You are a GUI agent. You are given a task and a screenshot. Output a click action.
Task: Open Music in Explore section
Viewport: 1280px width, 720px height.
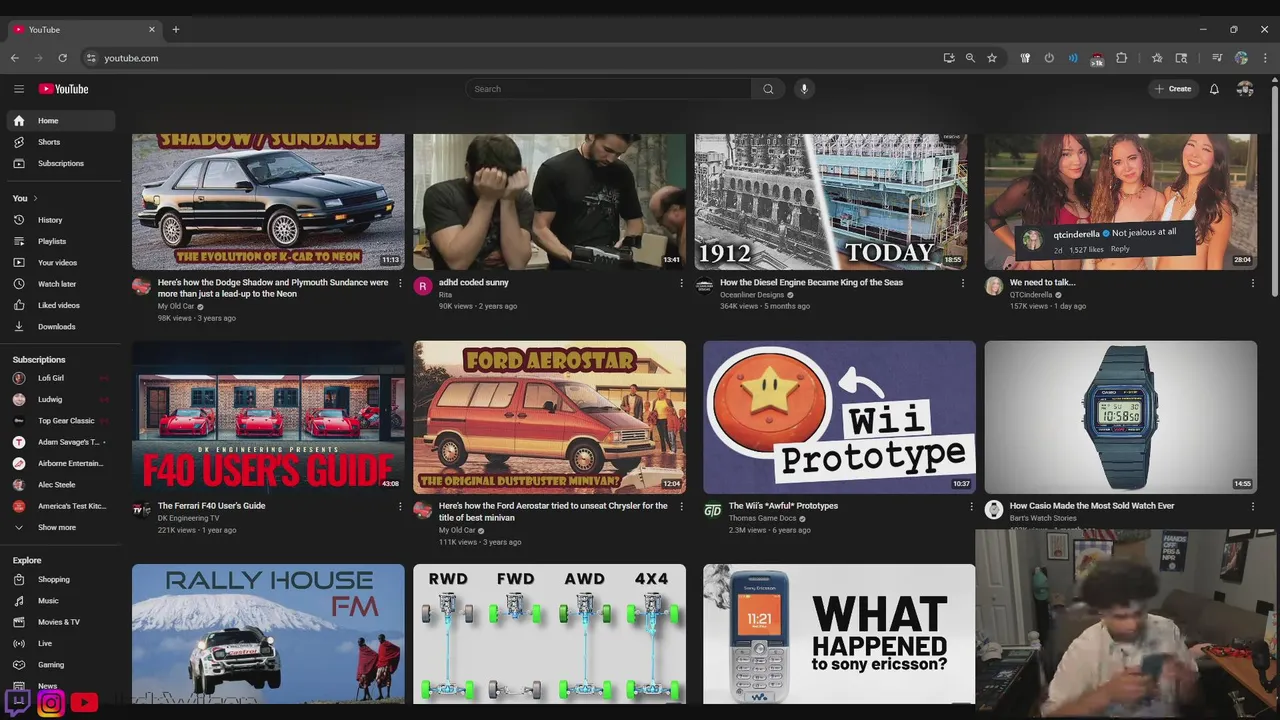pyautogui.click(x=60, y=601)
